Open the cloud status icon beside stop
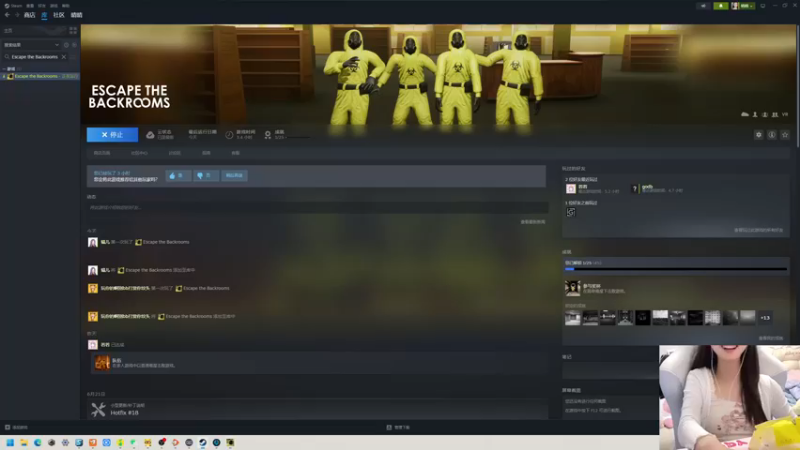 click(150, 135)
